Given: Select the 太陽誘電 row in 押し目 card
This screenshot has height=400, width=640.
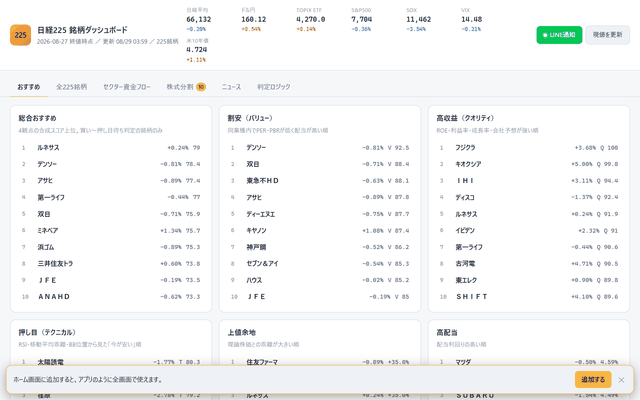Looking at the screenshot, I should [x=111, y=362].
